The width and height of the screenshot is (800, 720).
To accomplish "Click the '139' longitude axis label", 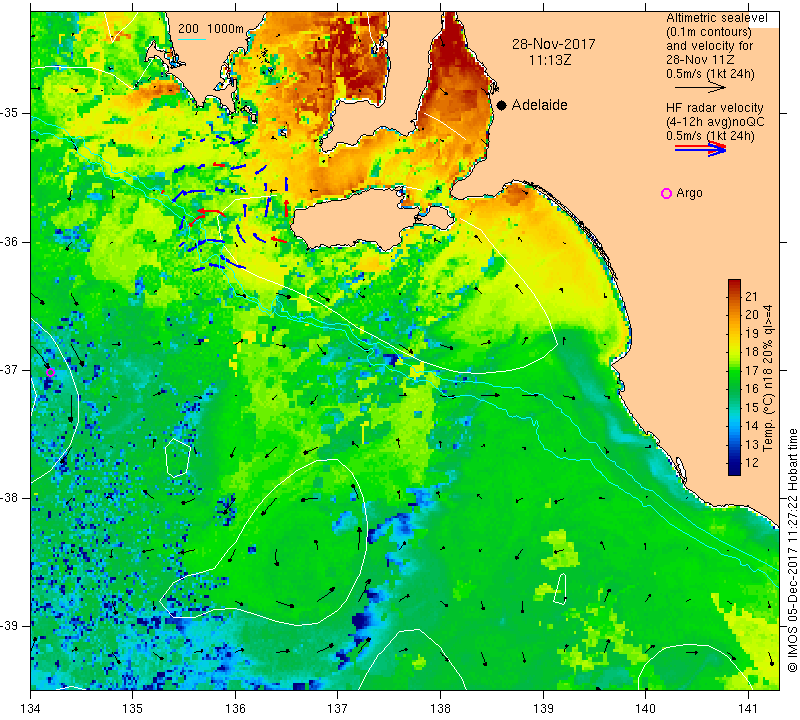I will point(543,709).
